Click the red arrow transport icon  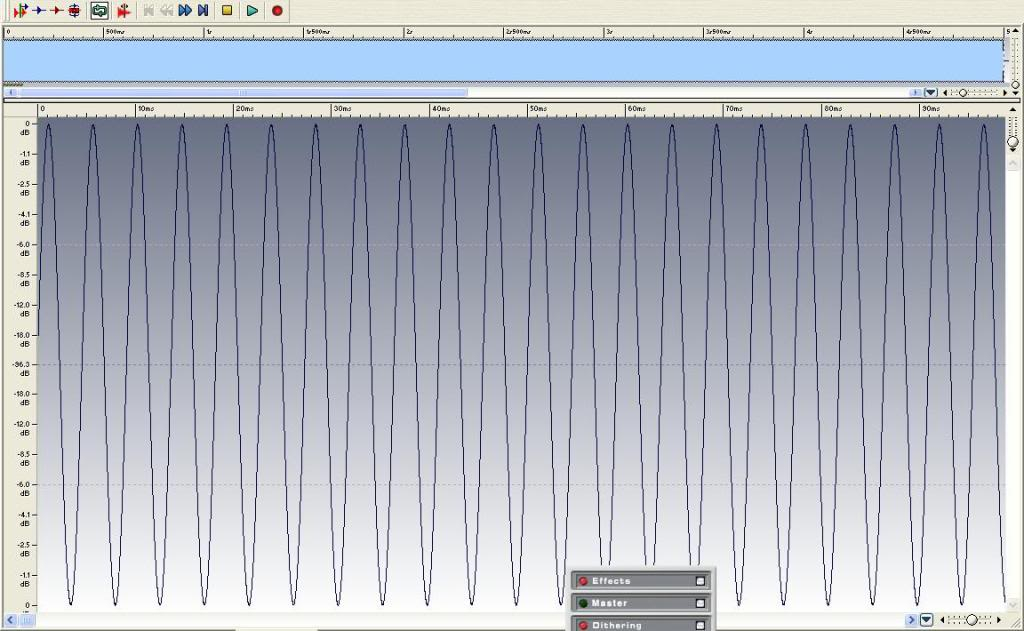[x=57, y=10]
